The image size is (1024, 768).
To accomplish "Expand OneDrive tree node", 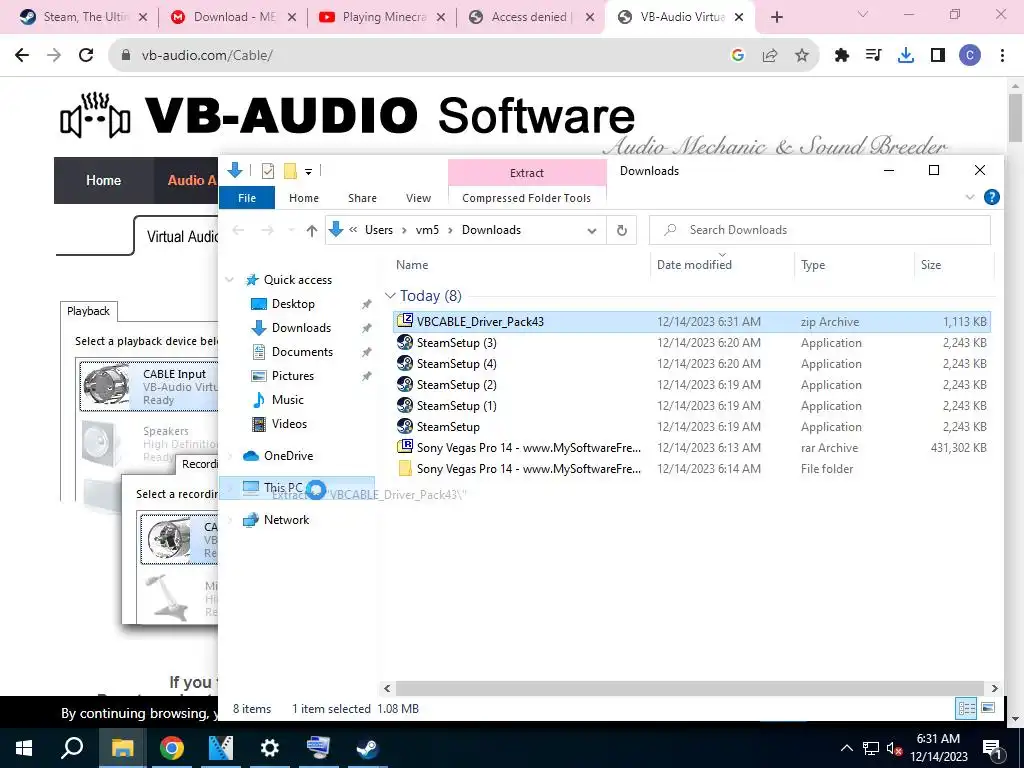I will 229,456.
